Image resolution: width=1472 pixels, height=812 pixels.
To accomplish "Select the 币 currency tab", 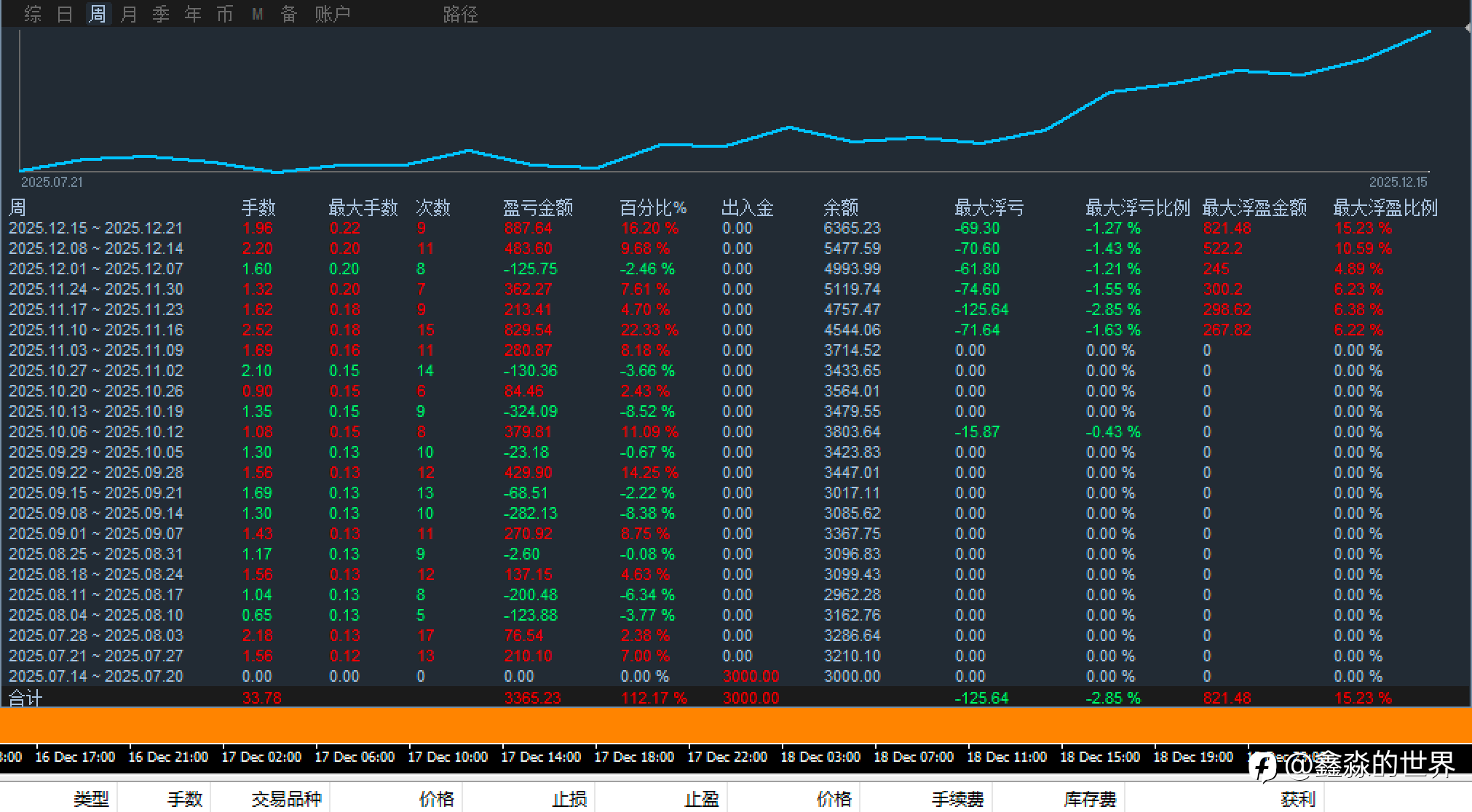I will click(x=225, y=14).
